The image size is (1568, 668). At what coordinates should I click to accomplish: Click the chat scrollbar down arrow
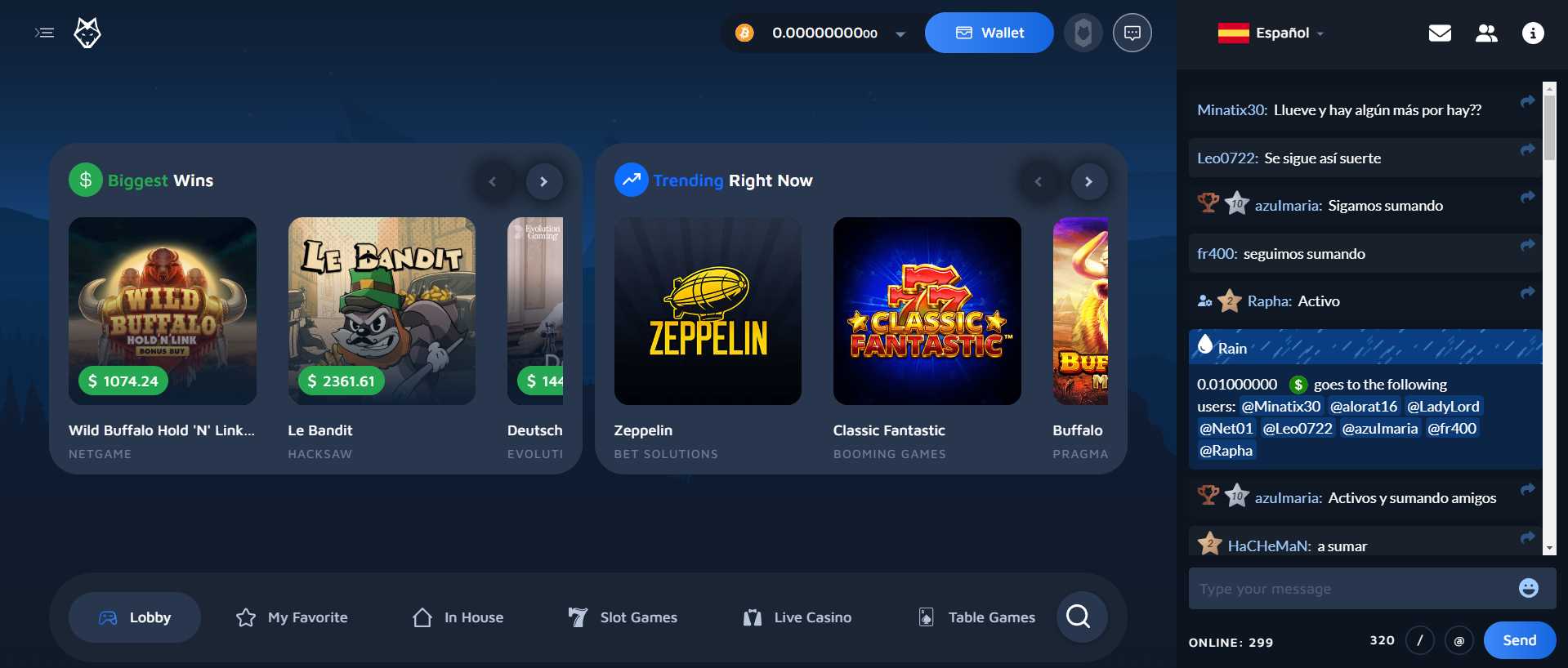pyautogui.click(x=1549, y=549)
